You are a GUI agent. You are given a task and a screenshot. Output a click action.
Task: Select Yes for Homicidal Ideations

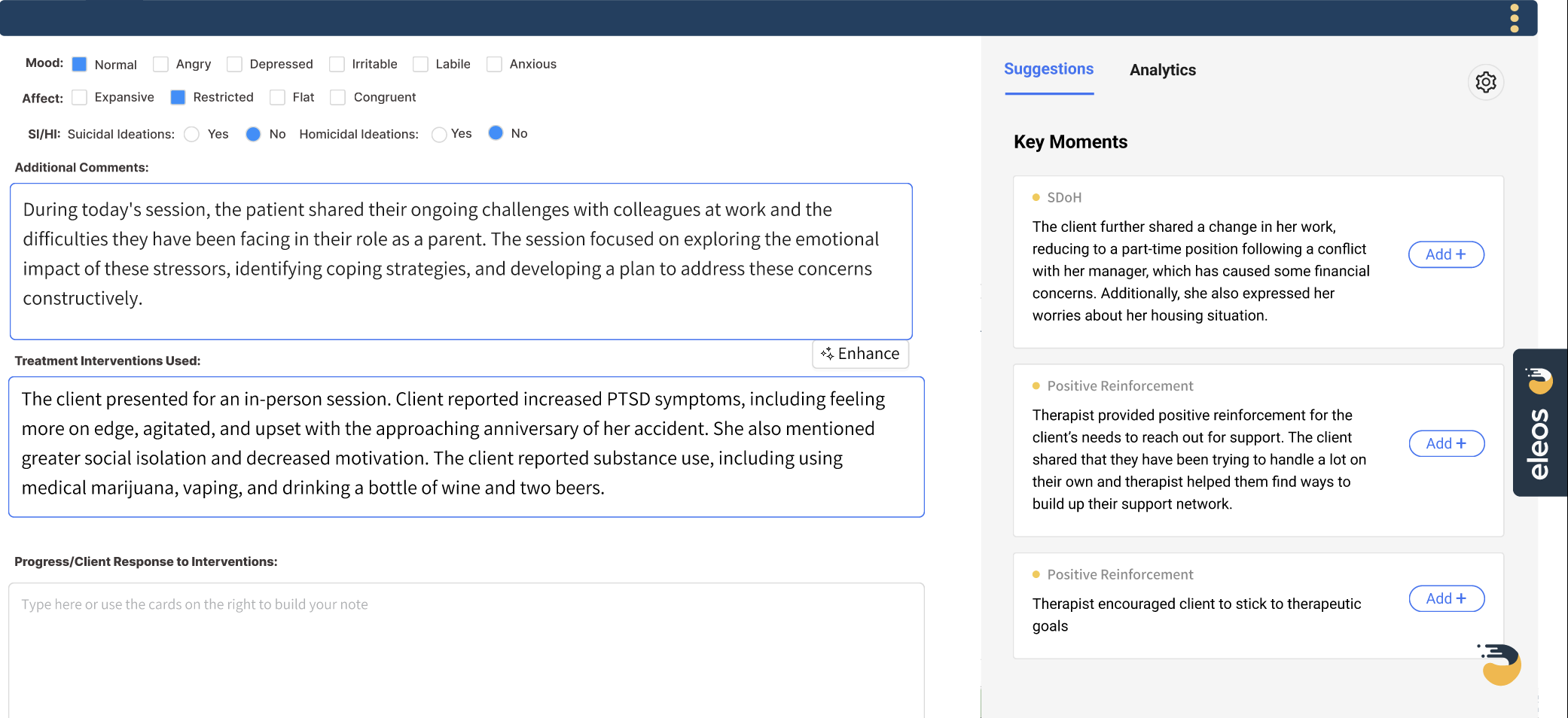tap(439, 134)
